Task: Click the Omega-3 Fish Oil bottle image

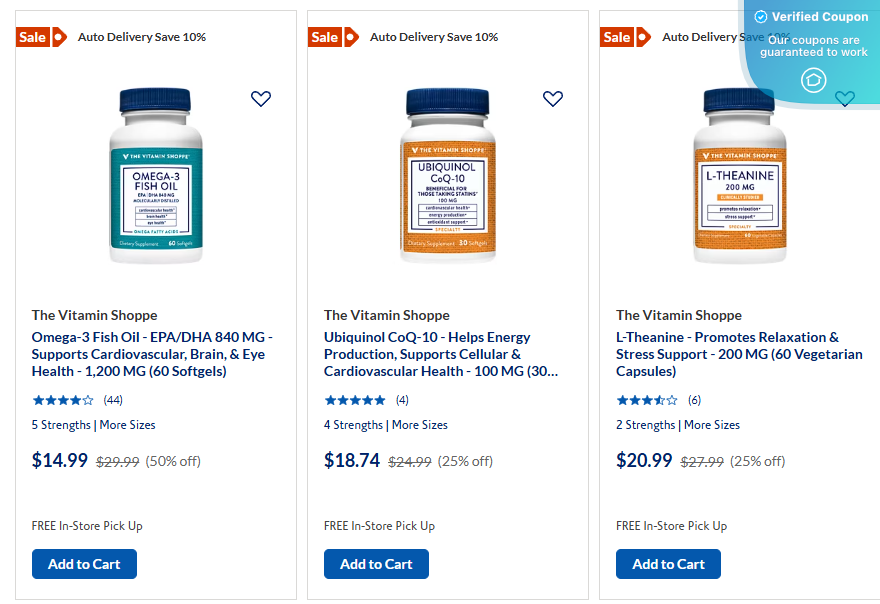Action: pos(156,178)
